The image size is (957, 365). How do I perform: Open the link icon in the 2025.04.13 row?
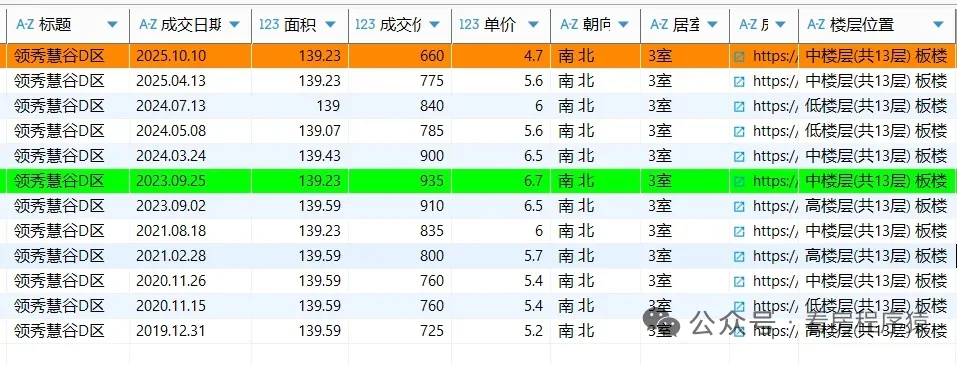(739, 81)
